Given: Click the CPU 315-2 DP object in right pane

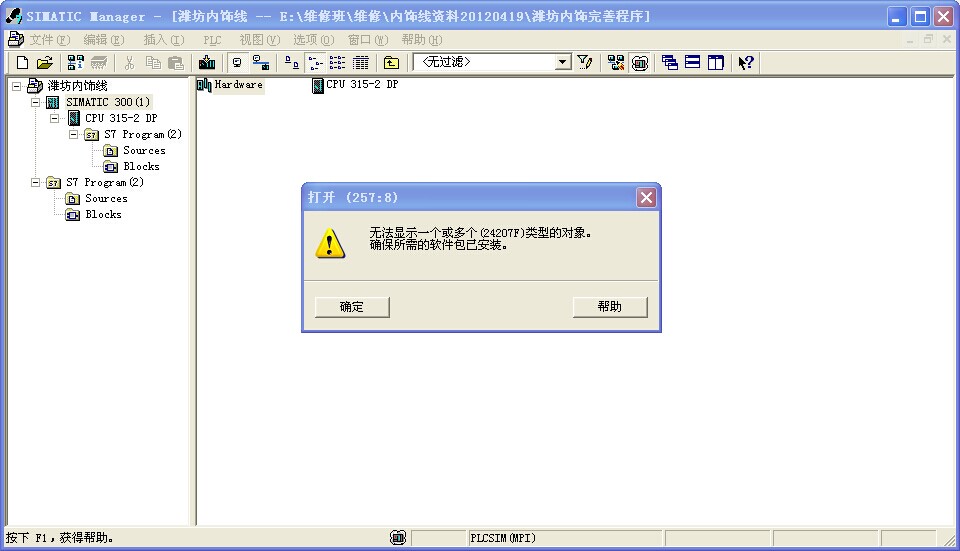Looking at the screenshot, I should point(355,85).
